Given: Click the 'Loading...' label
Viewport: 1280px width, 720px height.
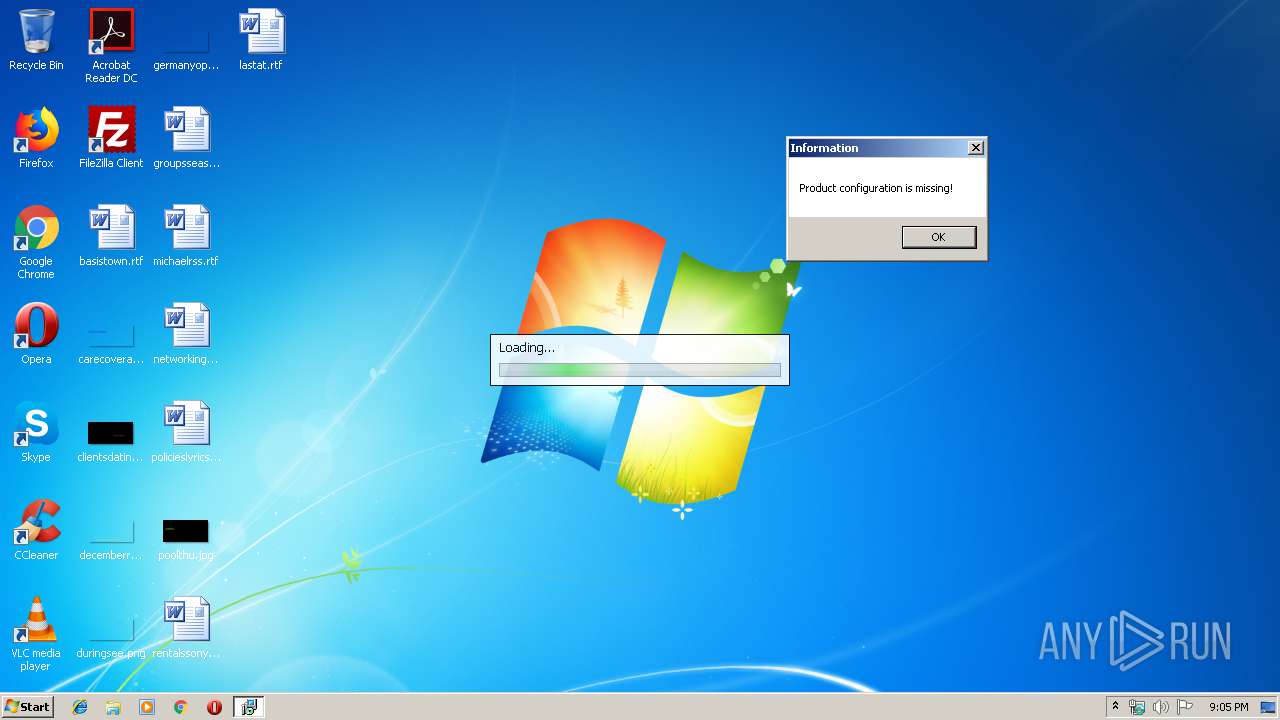Looking at the screenshot, I should pos(527,348).
